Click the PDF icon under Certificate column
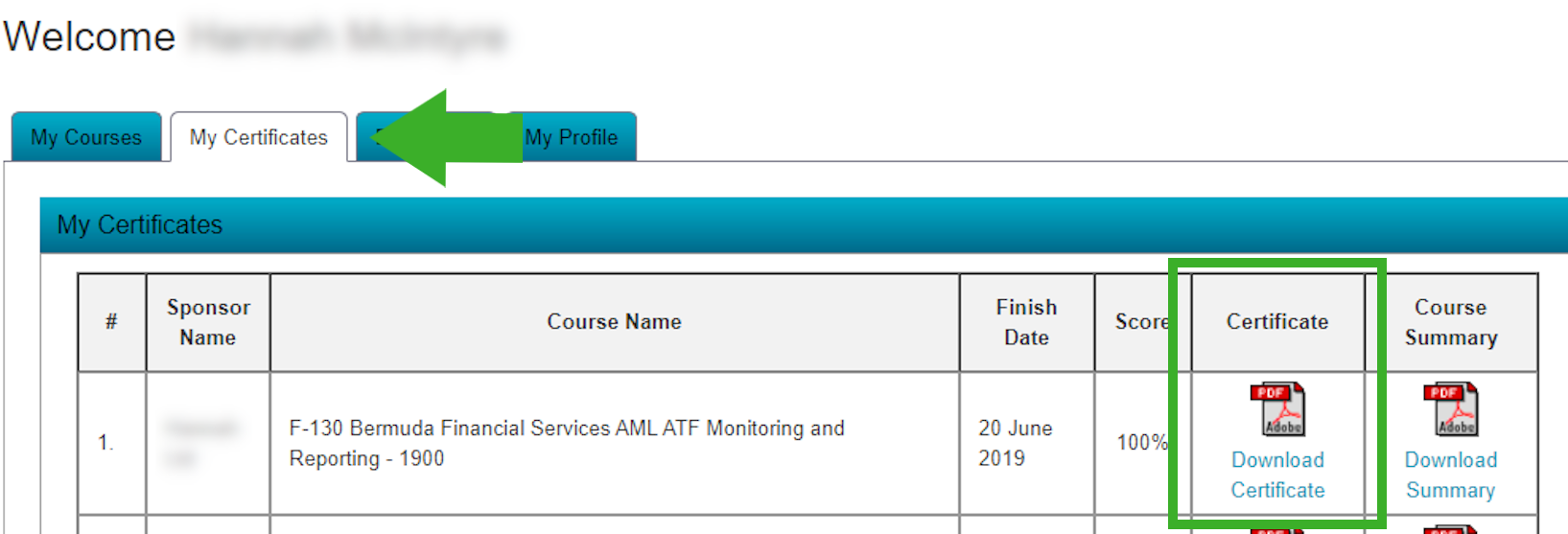This screenshot has width=1568, height=534. [1277, 409]
